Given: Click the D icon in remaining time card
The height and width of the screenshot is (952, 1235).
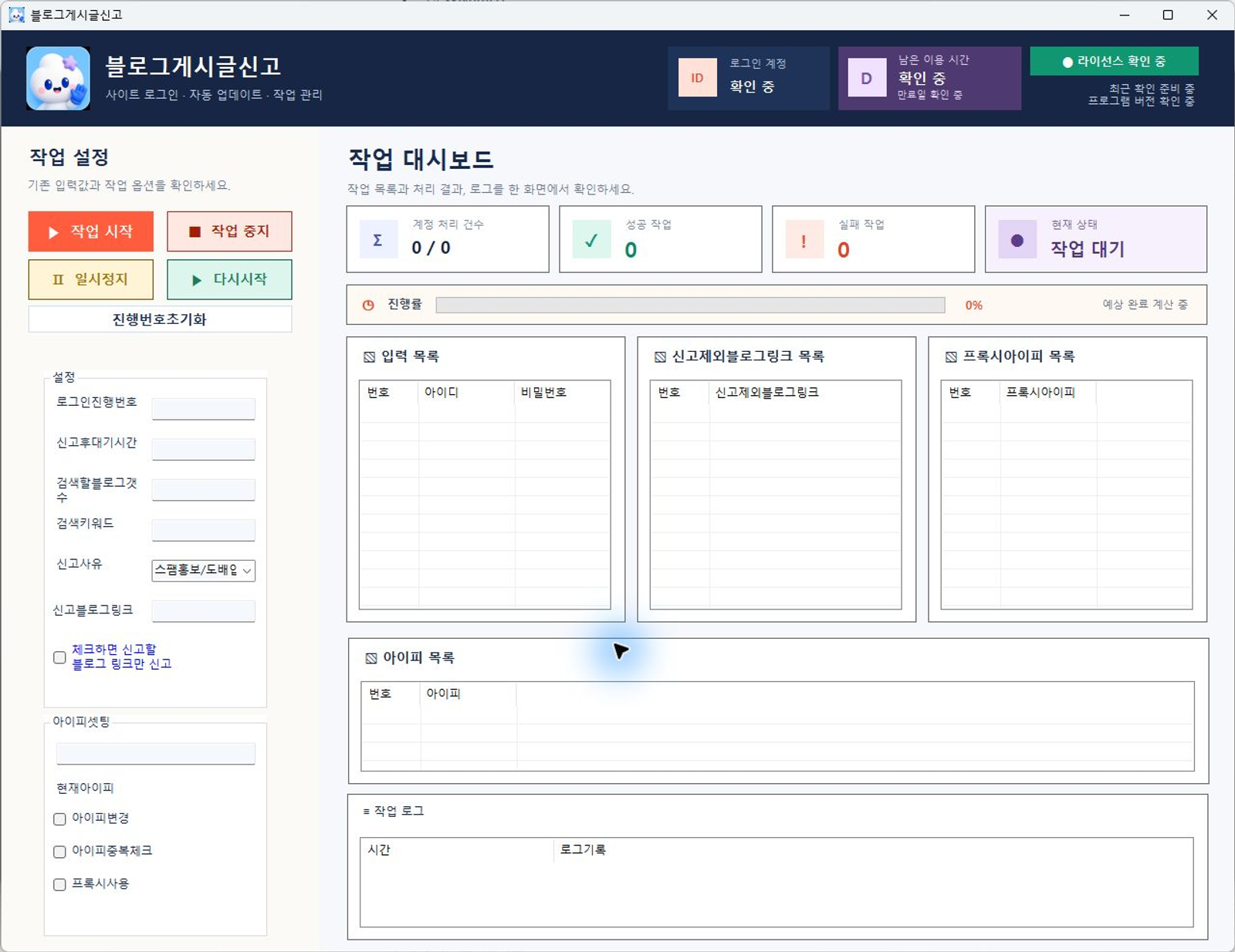Looking at the screenshot, I should 867,78.
